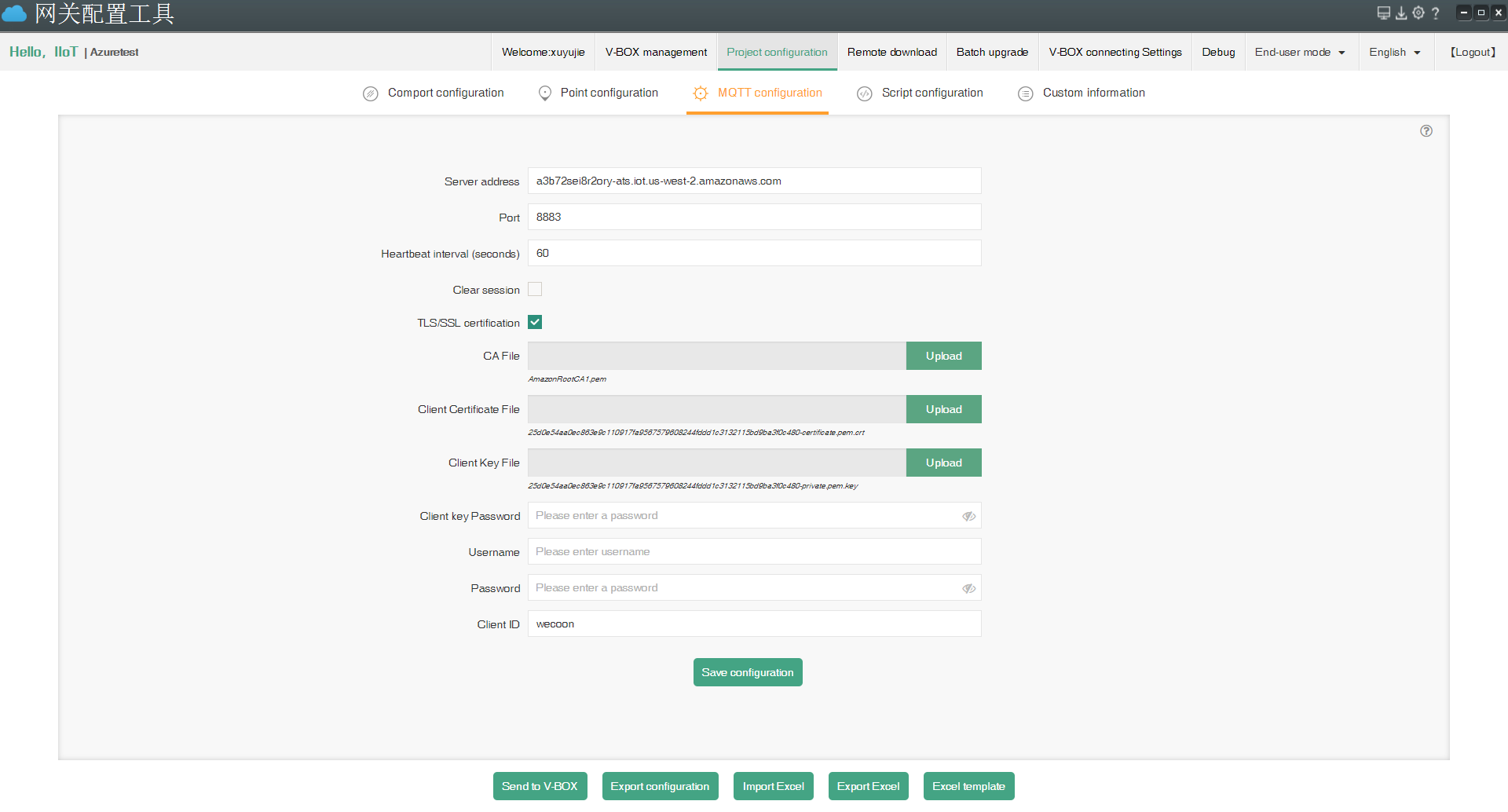Toggle visibility of the Password field
The image size is (1508, 812).
point(968,588)
